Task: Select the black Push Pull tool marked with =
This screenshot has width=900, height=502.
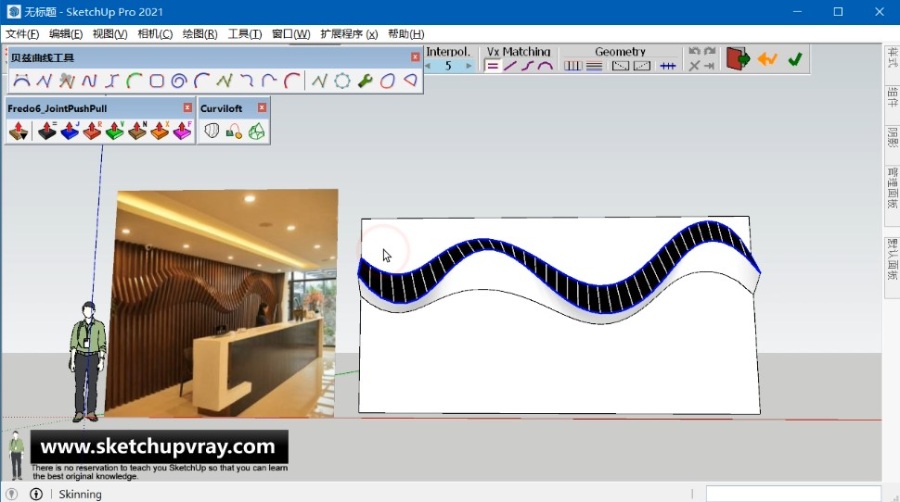Action: tap(47, 131)
